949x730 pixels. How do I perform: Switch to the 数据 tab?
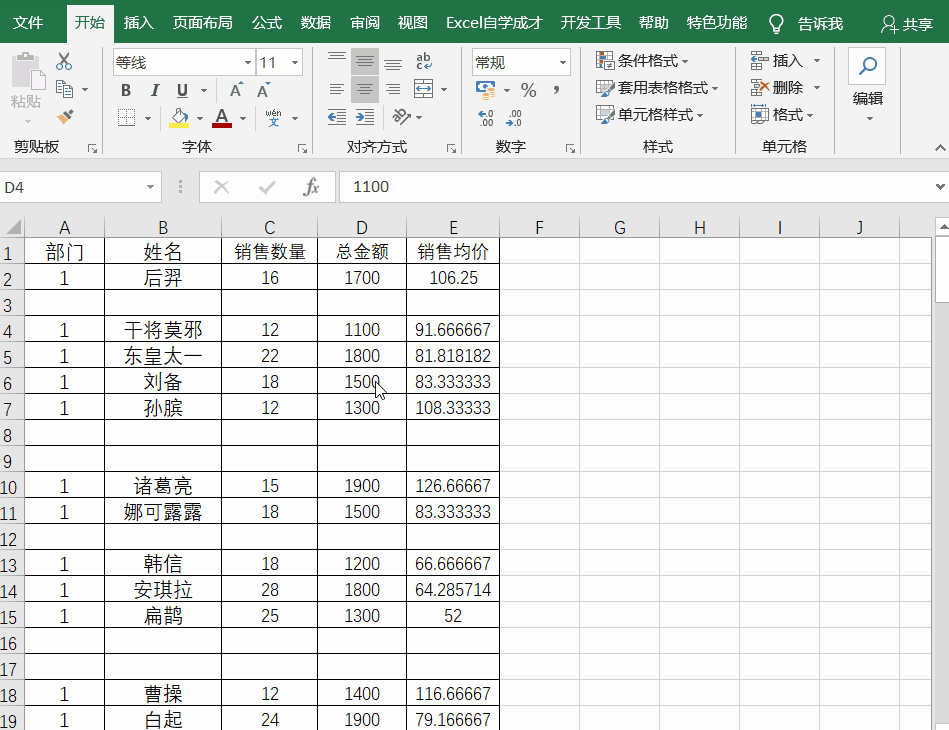(x=316, y=23)
